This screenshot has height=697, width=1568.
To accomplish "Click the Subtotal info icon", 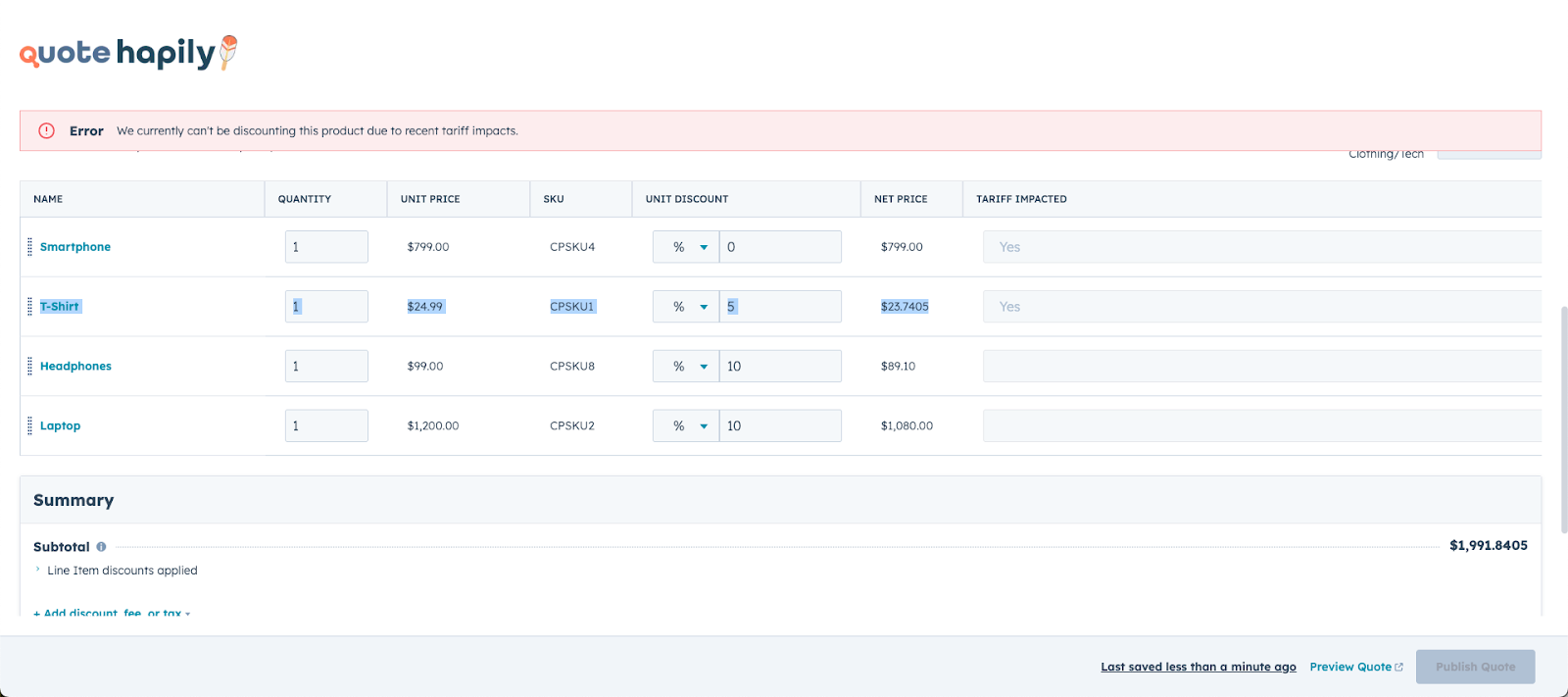I will (x=101, y=547).
